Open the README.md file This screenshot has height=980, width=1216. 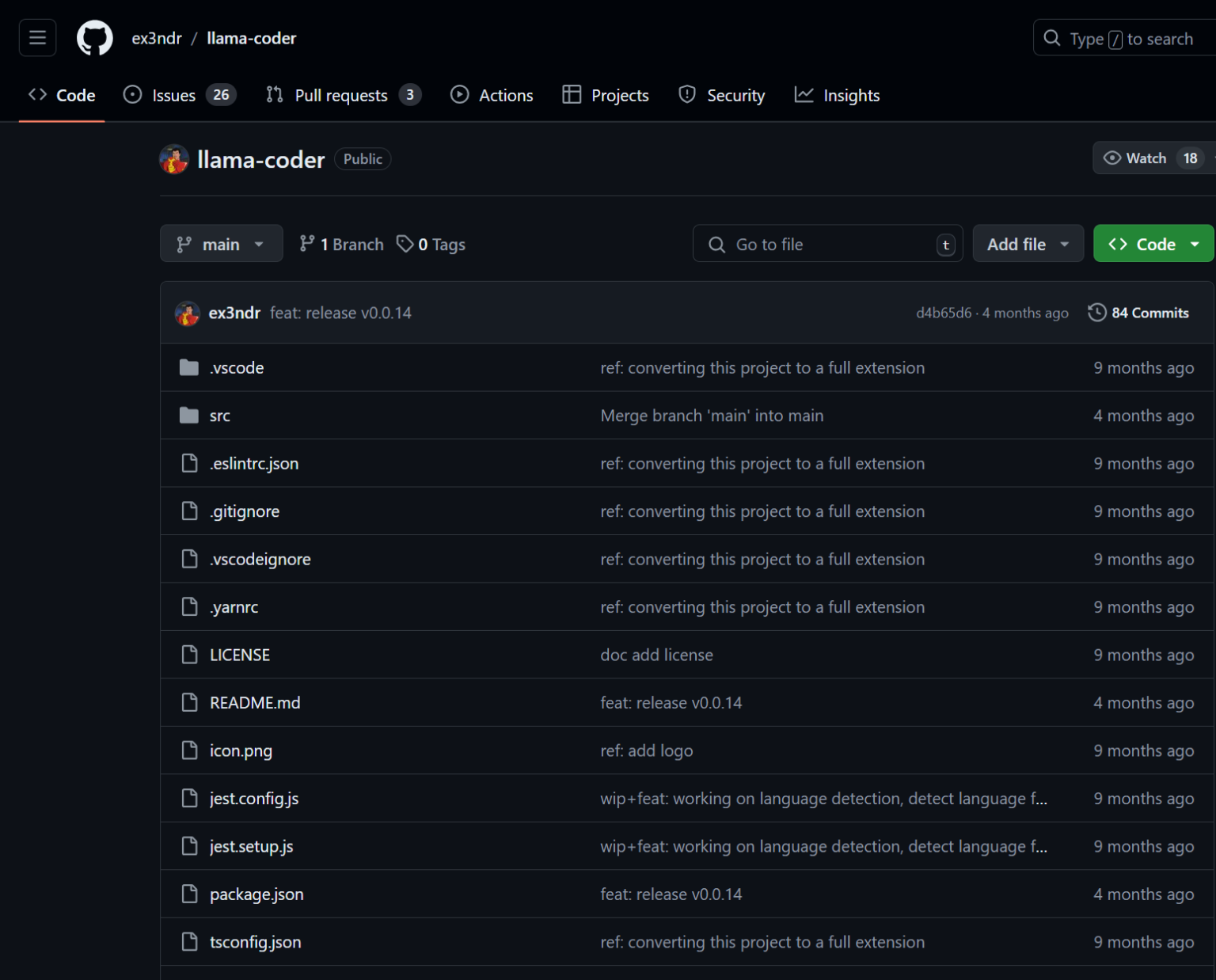pos(254,703)
